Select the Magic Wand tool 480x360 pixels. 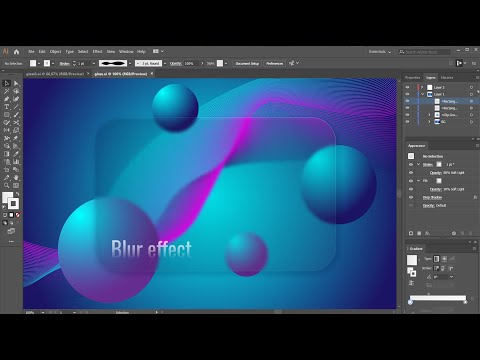point(7,91)
